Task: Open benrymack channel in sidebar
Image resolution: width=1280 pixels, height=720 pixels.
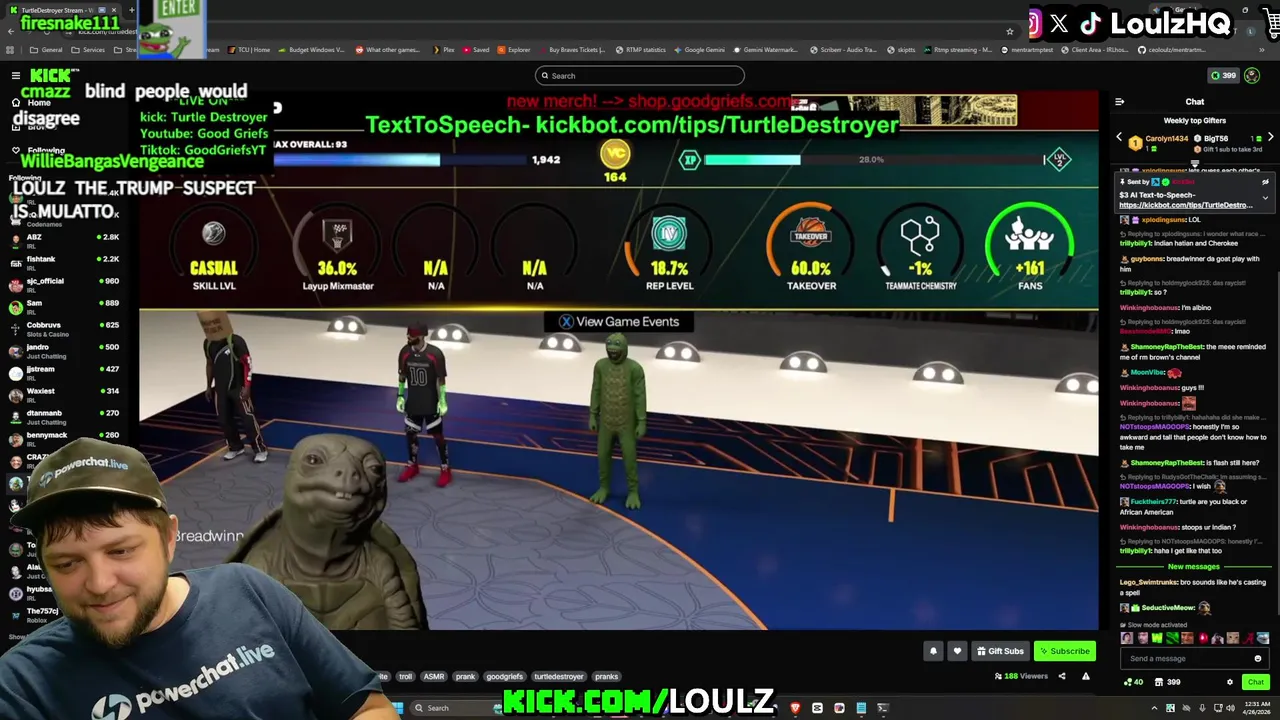Action: pyautogui.click(x=65, y=439)
